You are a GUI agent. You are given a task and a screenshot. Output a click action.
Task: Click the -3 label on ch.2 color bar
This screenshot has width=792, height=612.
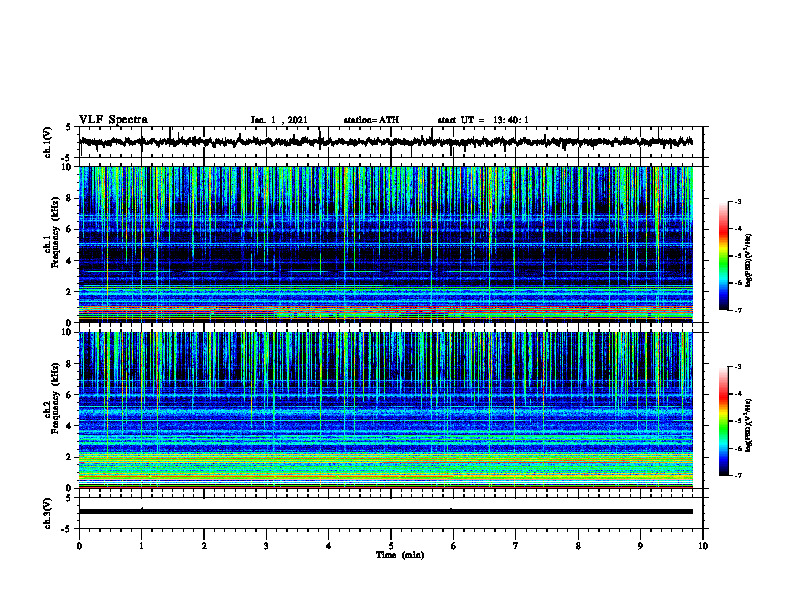738,367
